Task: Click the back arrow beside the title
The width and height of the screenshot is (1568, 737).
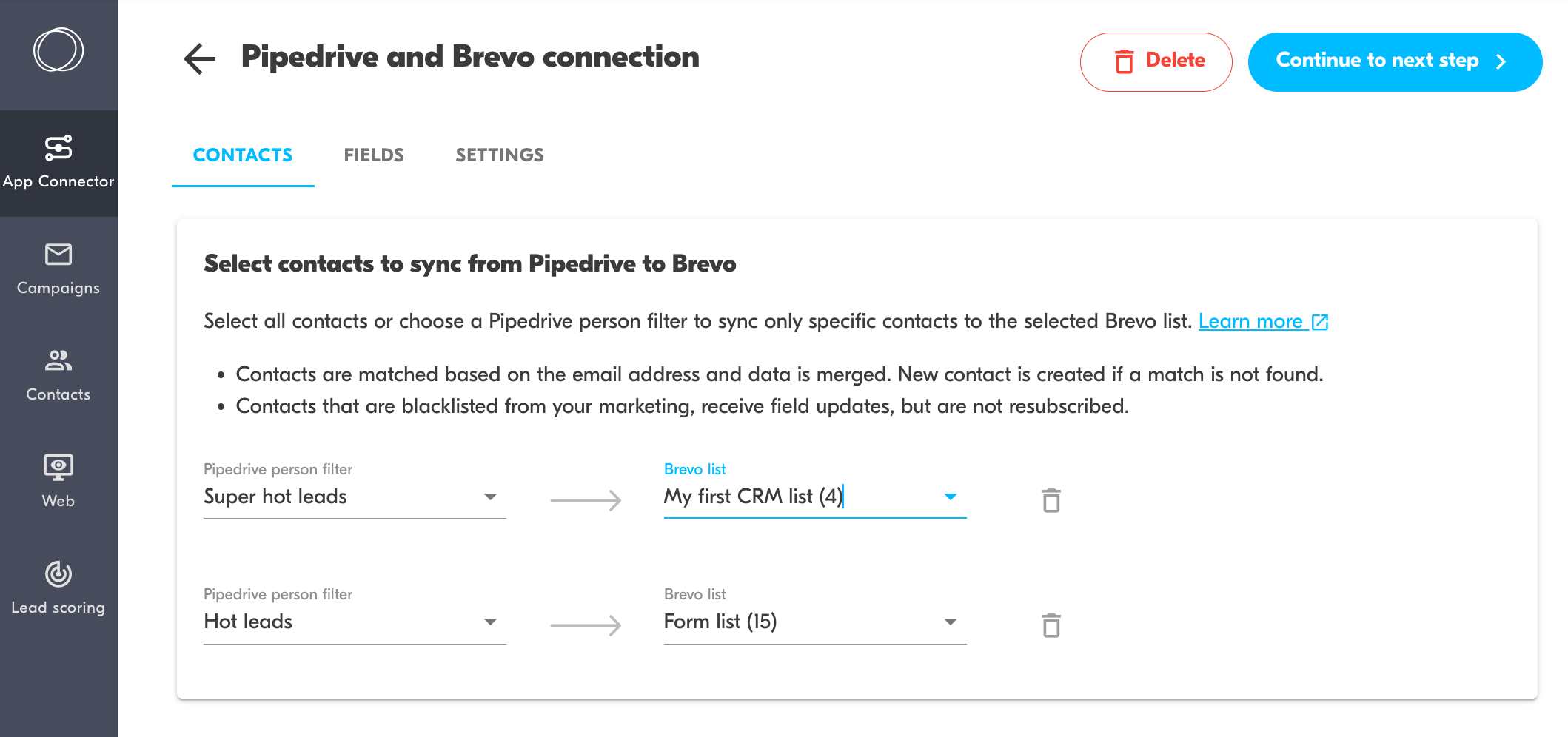Action: click(x=200, y=59)
